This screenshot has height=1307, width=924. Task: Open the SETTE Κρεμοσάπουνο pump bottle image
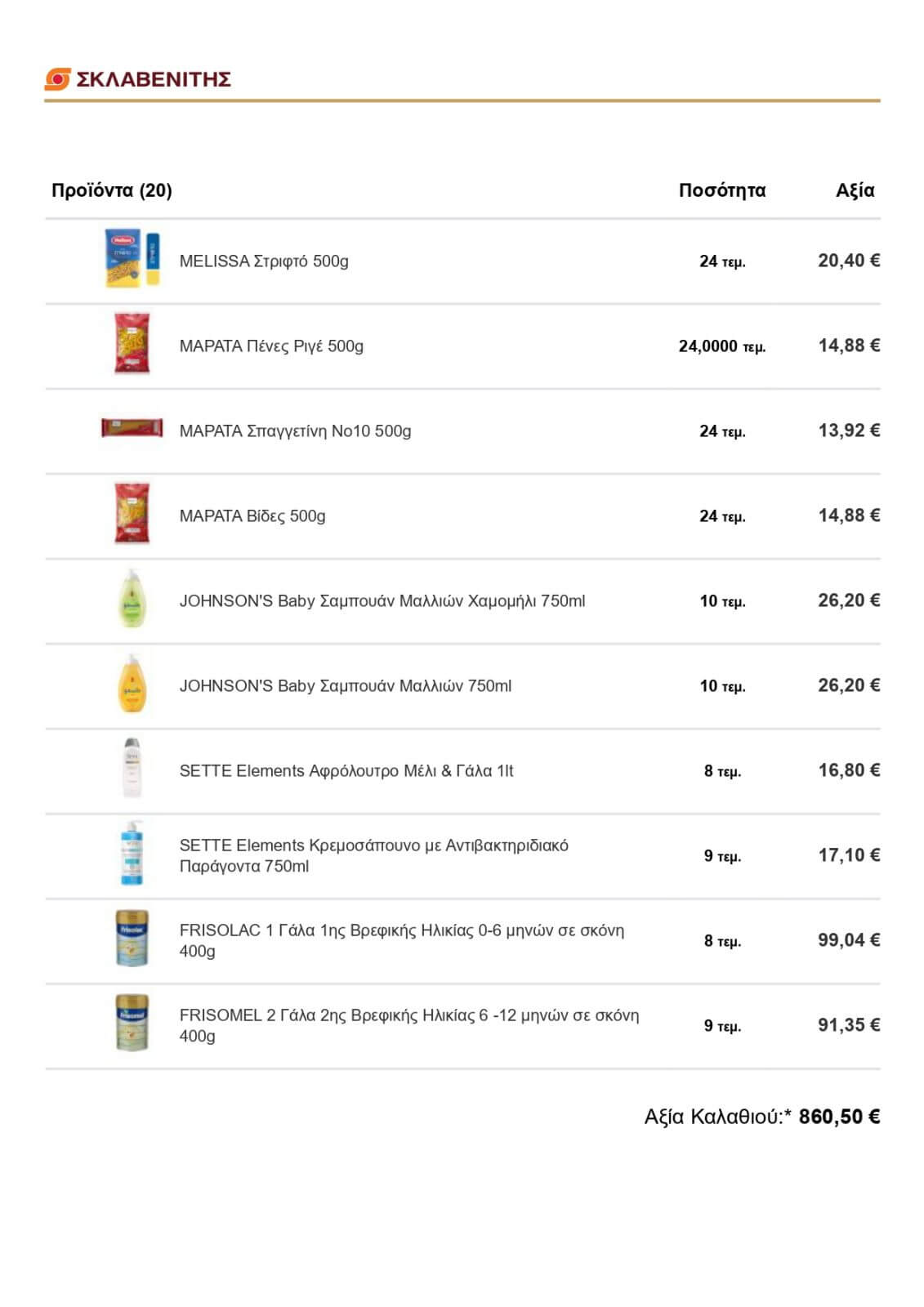(x=131, y=854)
